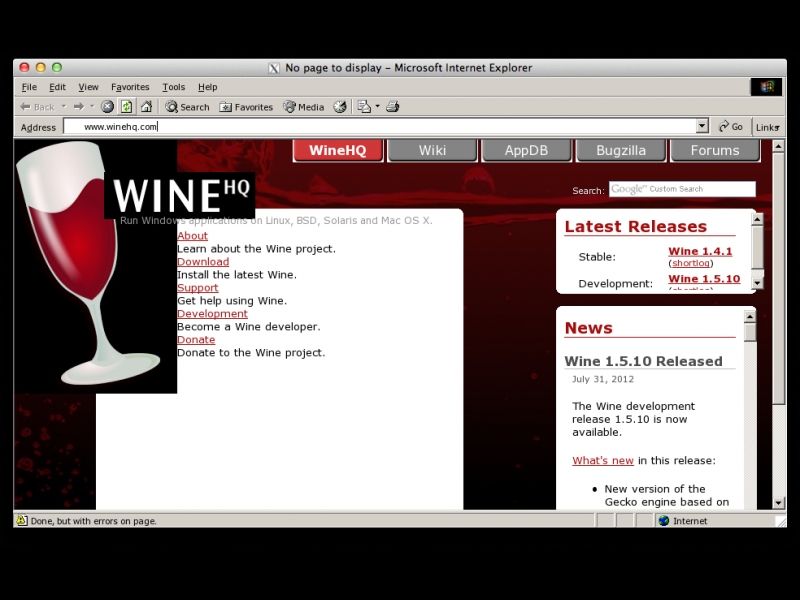
Task: Show browsing History via clock icon
Action: click(340, 107)
